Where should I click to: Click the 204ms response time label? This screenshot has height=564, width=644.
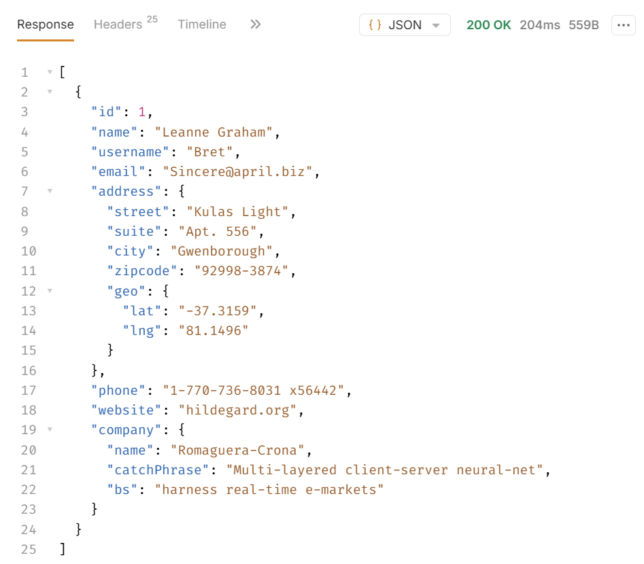[x=539, y=25]
